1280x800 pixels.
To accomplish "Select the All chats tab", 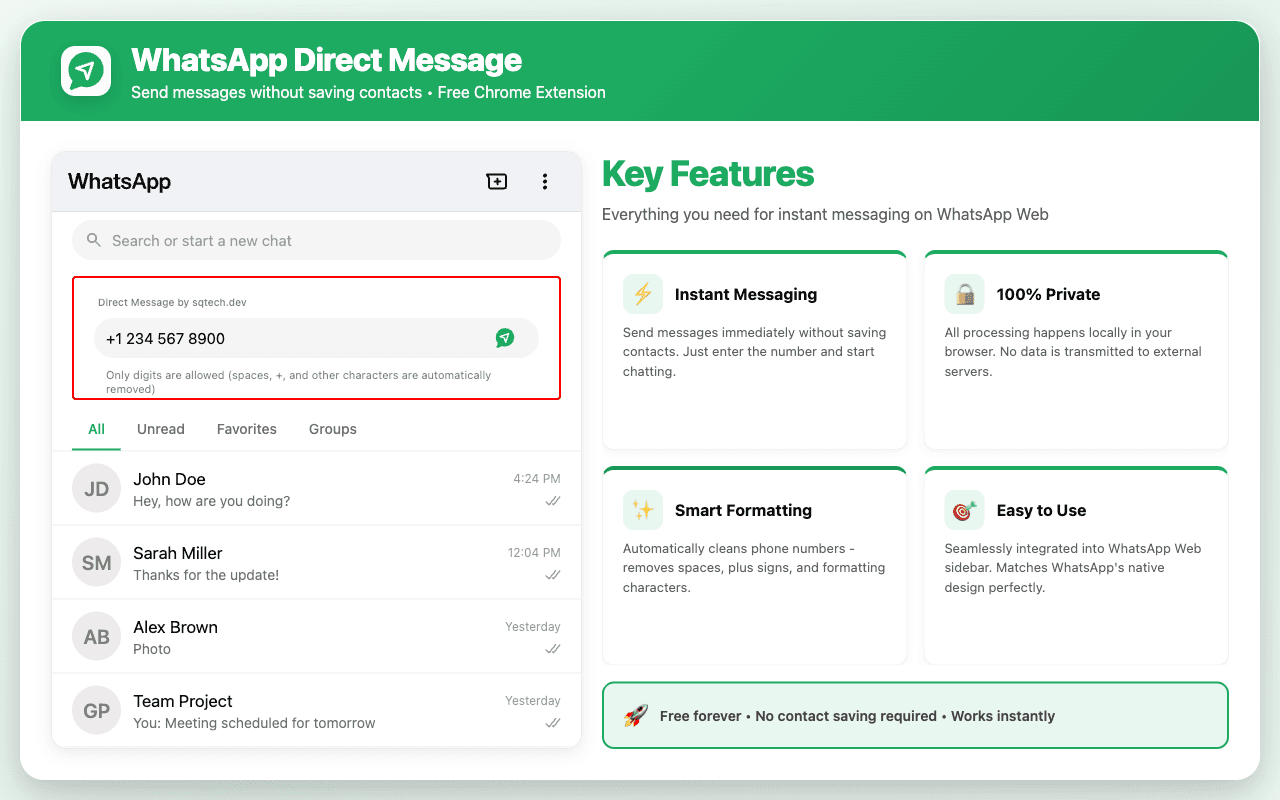I will point(96,429).
